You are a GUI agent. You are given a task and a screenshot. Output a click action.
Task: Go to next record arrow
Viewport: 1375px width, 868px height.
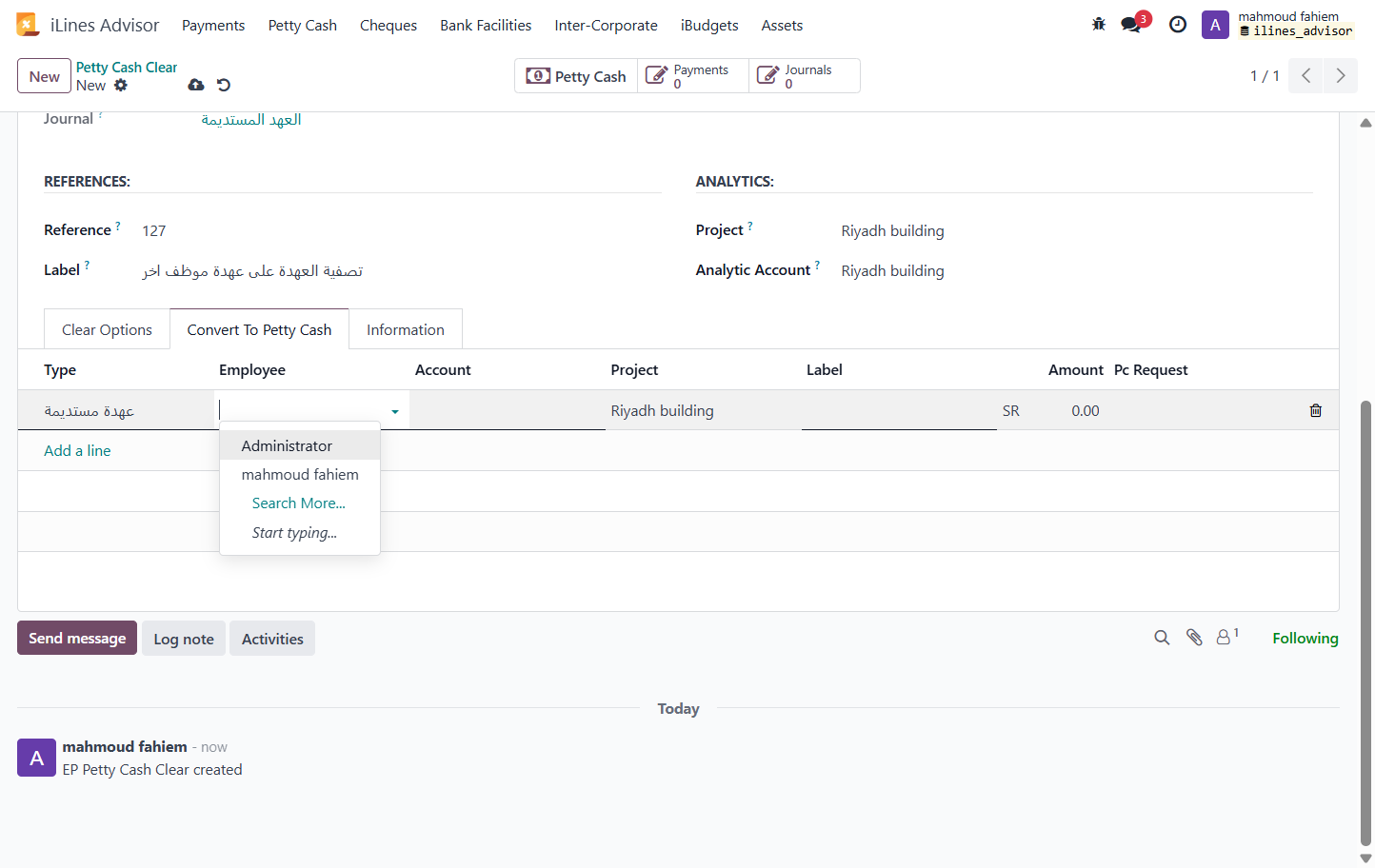click(1341, 76)
